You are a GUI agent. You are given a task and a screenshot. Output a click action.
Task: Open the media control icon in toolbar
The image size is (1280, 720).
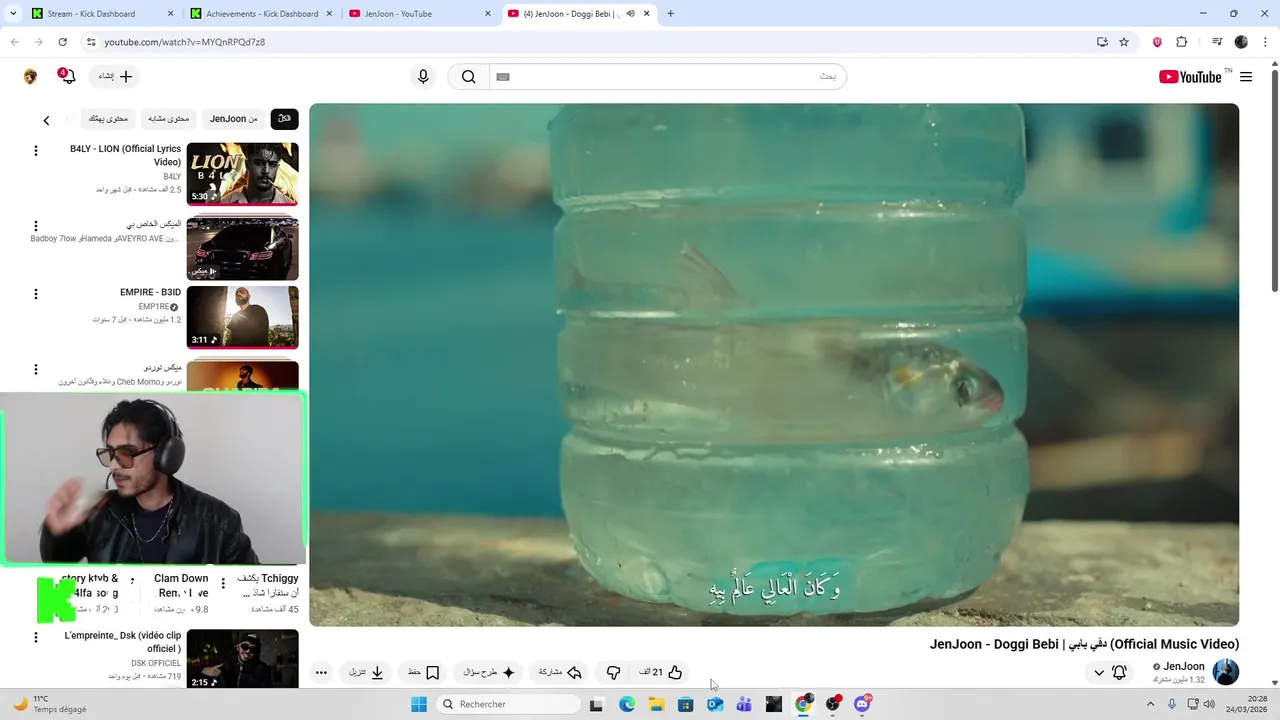click(x=1217, y=42)
